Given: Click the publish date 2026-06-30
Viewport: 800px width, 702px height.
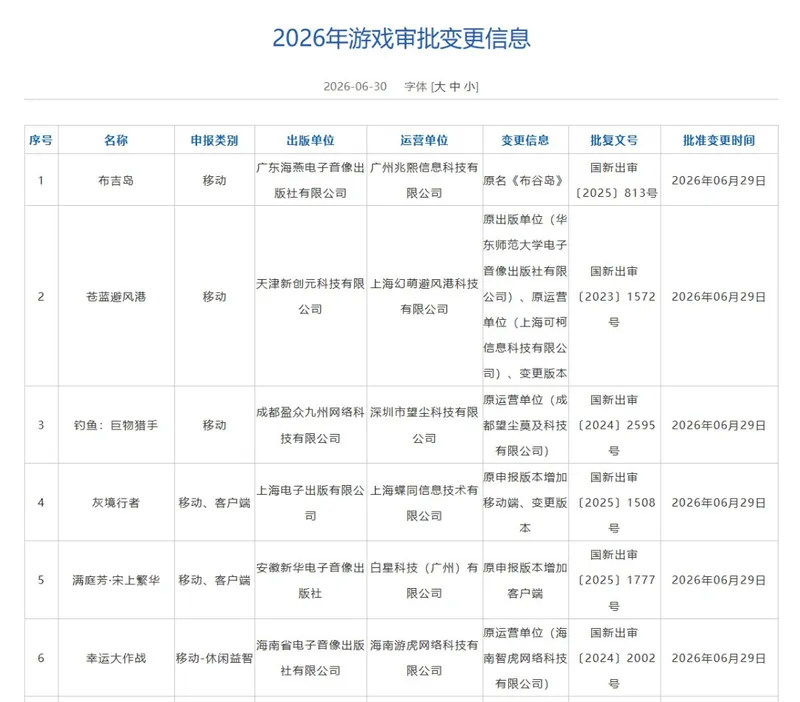Looking at the screenshot, I should click(355, 87).
